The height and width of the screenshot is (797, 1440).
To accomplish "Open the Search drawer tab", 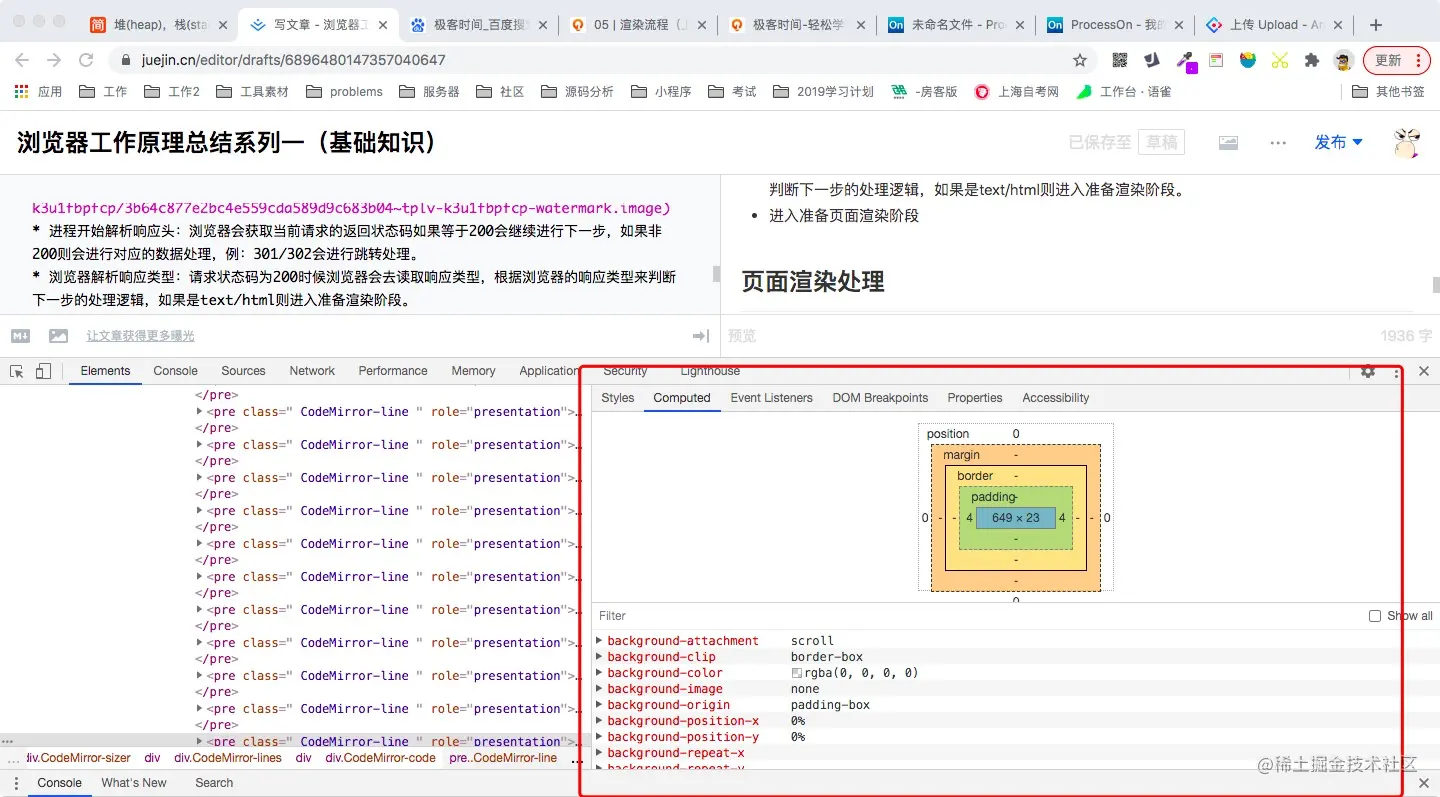I will point(214,783).
